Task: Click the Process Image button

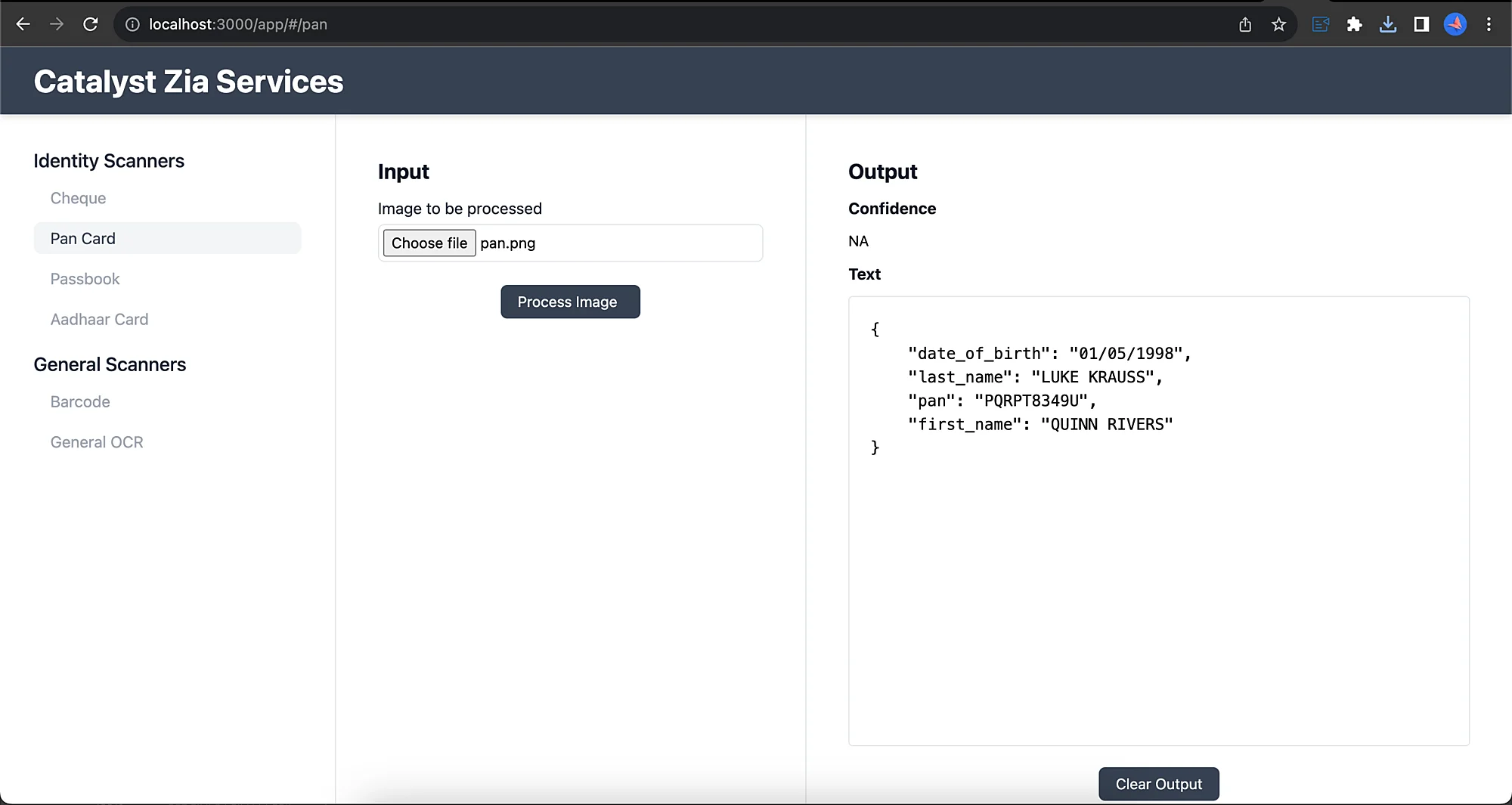Action: click(x=570, y=302)
